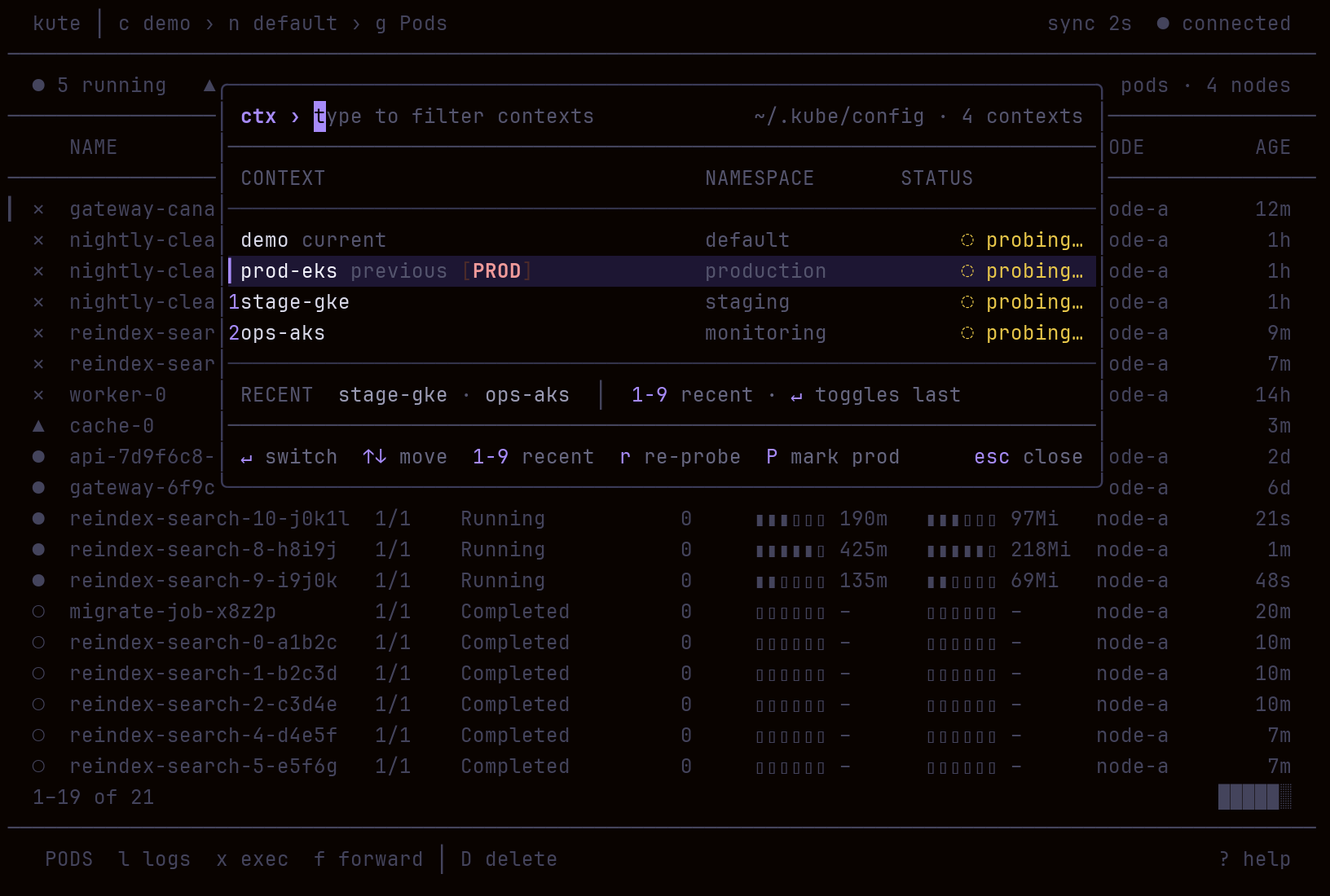
Task: Click probing status spinner for demo
Action: 967,240
